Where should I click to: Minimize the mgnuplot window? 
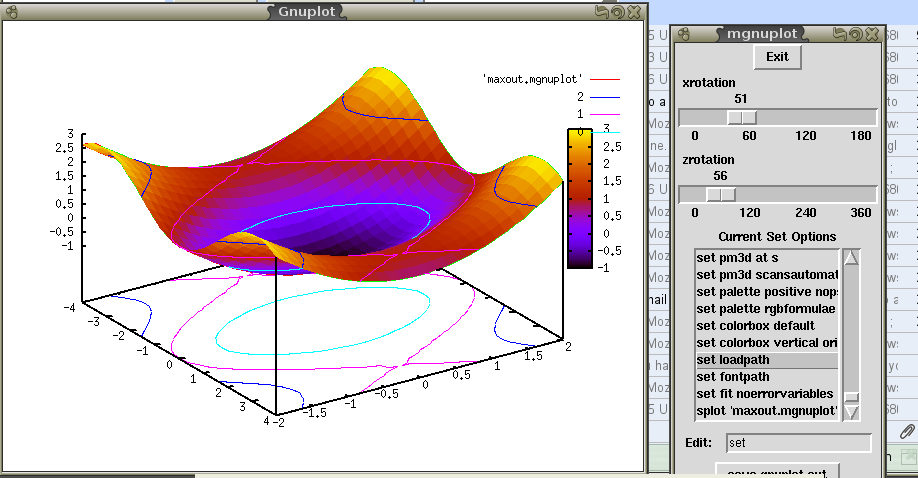click(x=840, y=34)
